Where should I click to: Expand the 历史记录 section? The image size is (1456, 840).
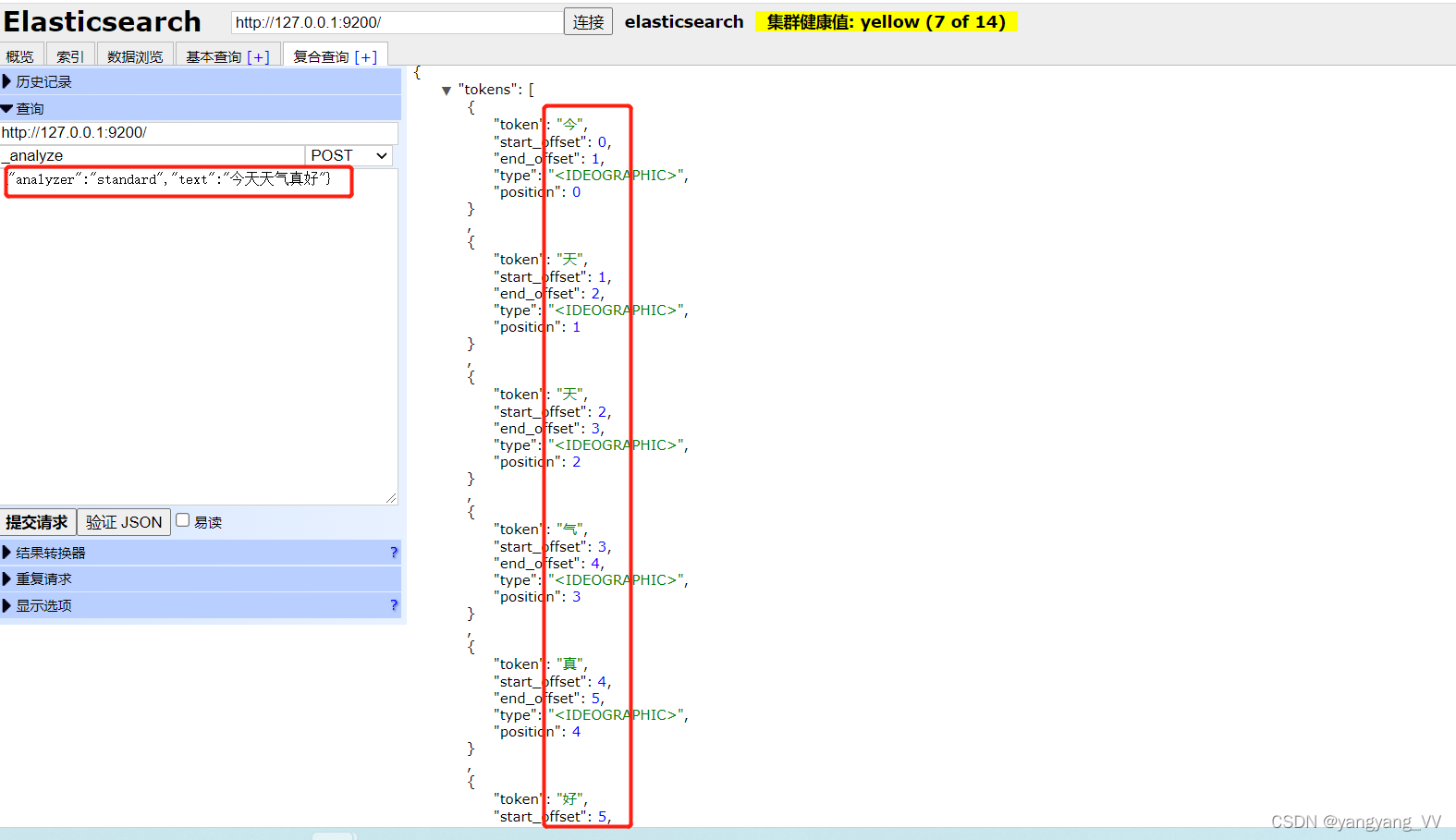(x=201, y=81)
